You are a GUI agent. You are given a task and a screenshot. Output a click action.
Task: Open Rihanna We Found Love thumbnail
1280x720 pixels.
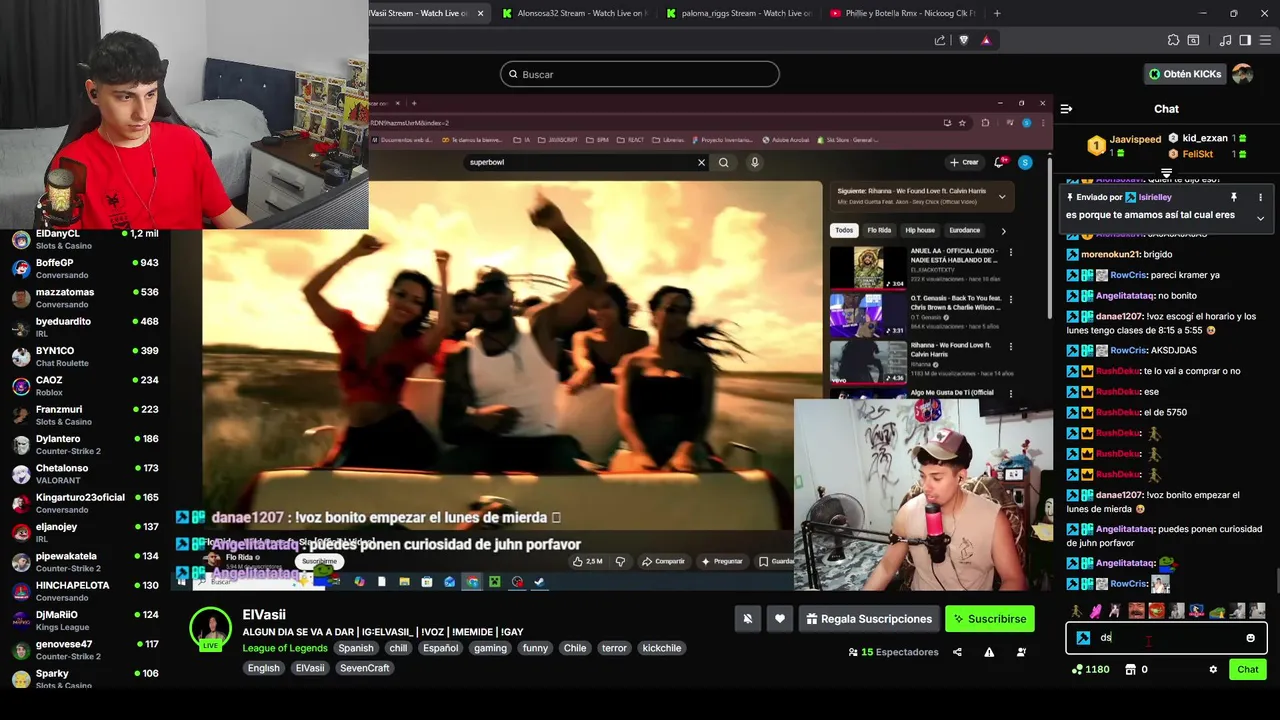[x=868, y=361]
